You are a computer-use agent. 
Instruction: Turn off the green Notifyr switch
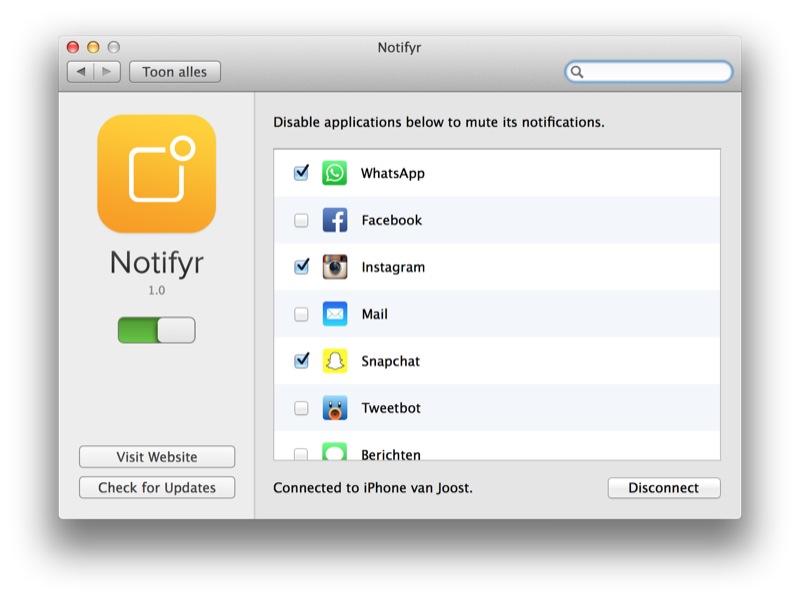pyautogui.click(x=156, y=330)
